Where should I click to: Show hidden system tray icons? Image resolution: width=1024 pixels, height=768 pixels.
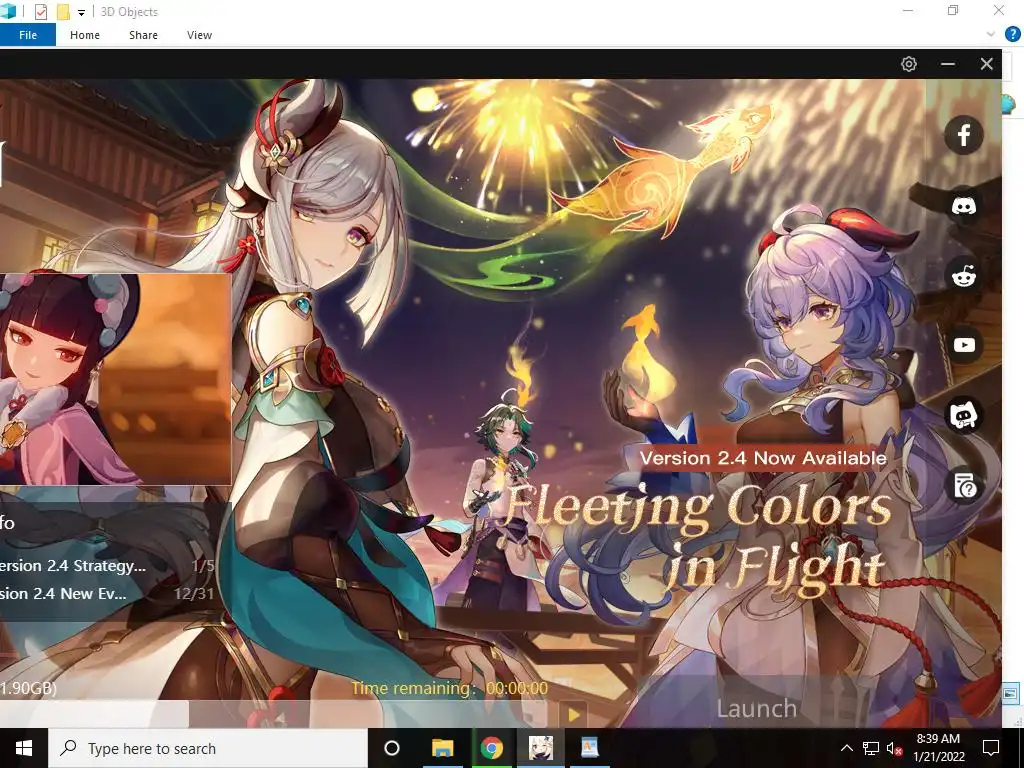click(x=846, y=748)
